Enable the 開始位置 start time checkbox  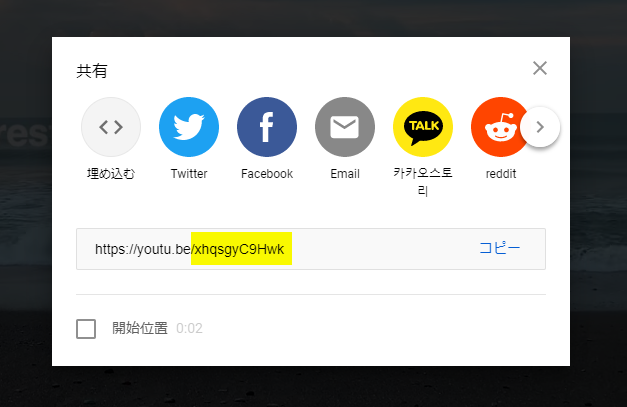[86, 329]
